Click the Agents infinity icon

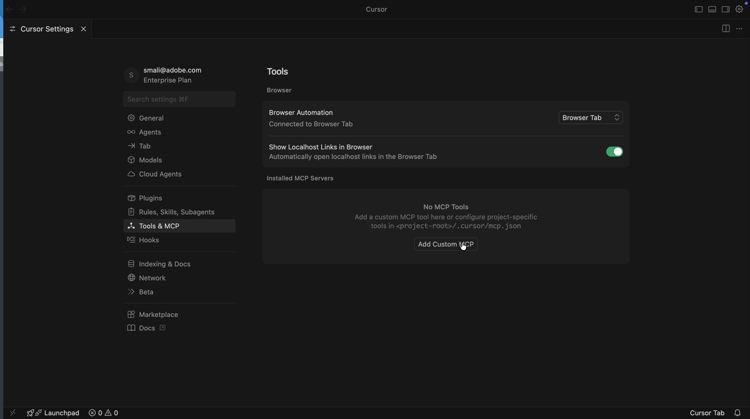tap(131, 132)
